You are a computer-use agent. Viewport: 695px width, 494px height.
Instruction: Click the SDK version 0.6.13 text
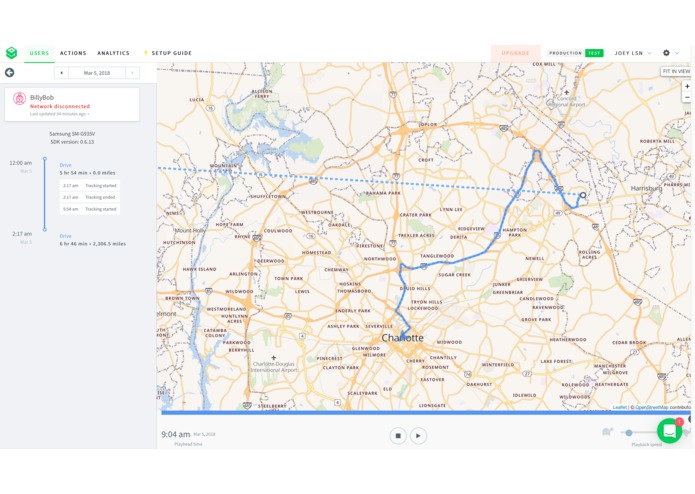click(x=72, y=142)
